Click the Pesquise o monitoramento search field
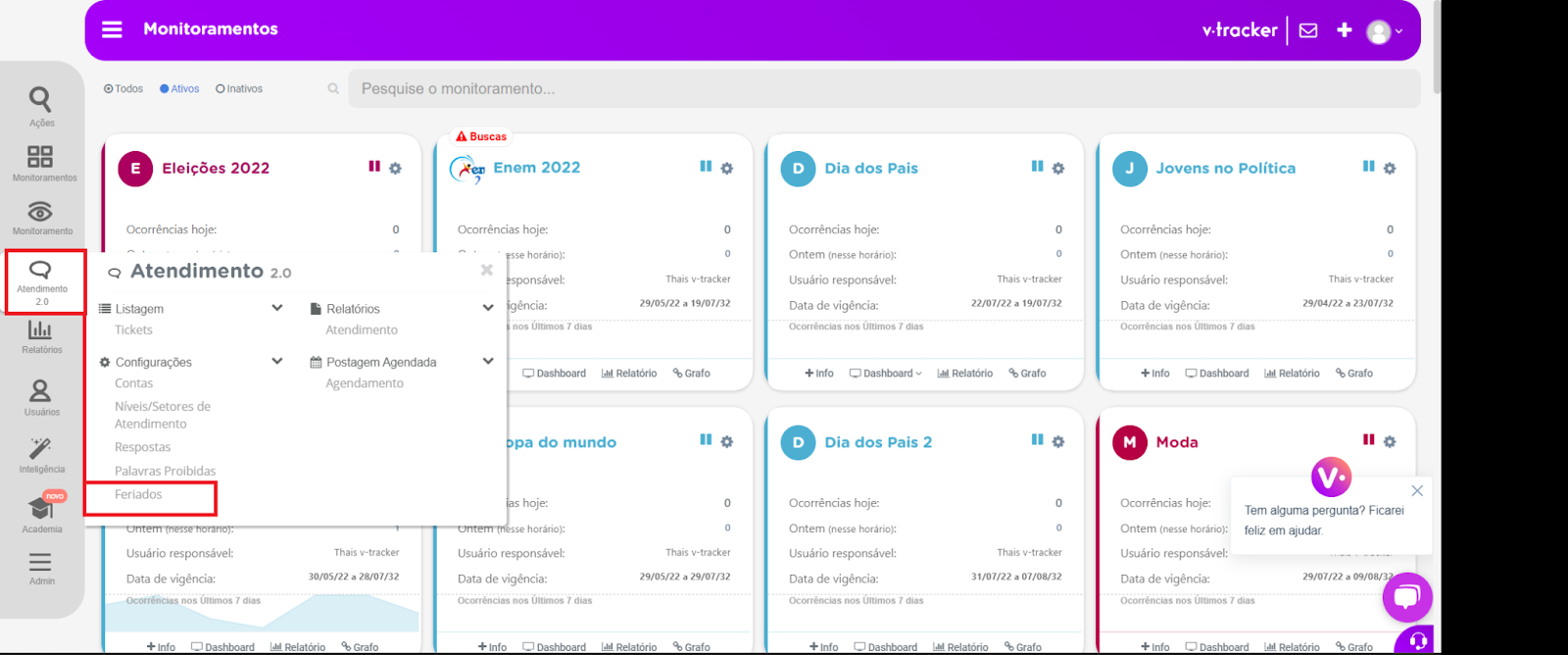Viewport: 1568px width, 655px height. coord(884,88)
